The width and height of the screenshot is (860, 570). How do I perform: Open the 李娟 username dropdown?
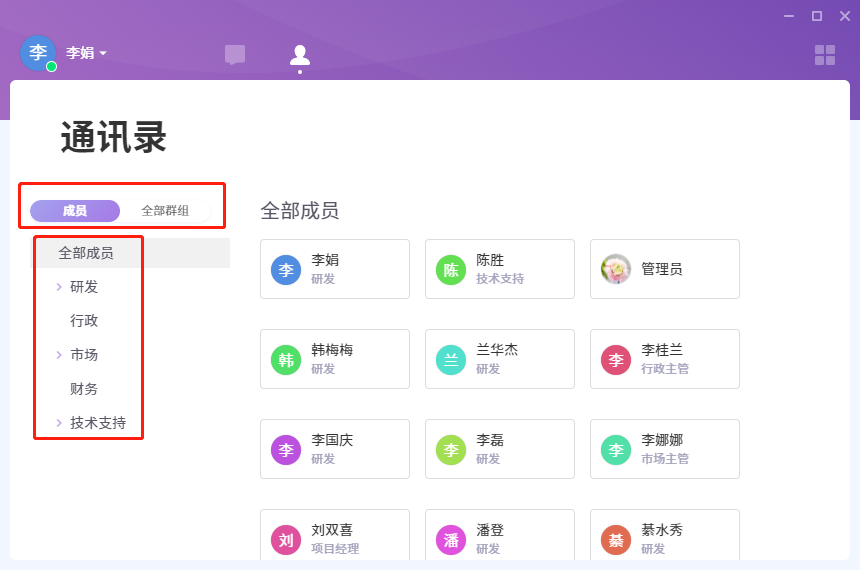87,53
